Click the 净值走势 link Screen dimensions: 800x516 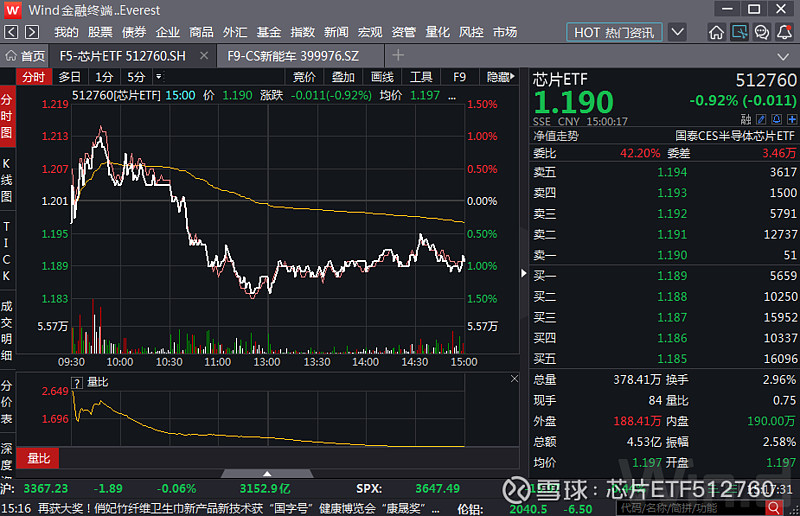coord(556,136)
